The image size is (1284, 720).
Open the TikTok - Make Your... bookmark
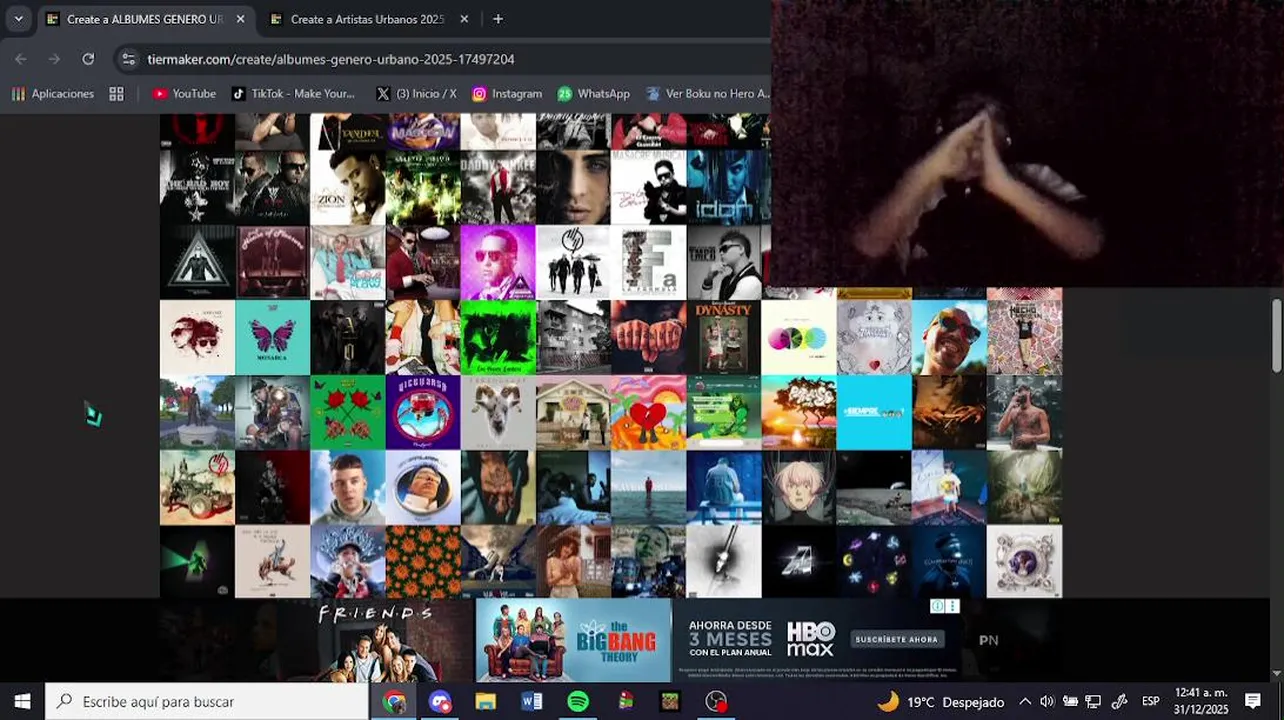293,93
